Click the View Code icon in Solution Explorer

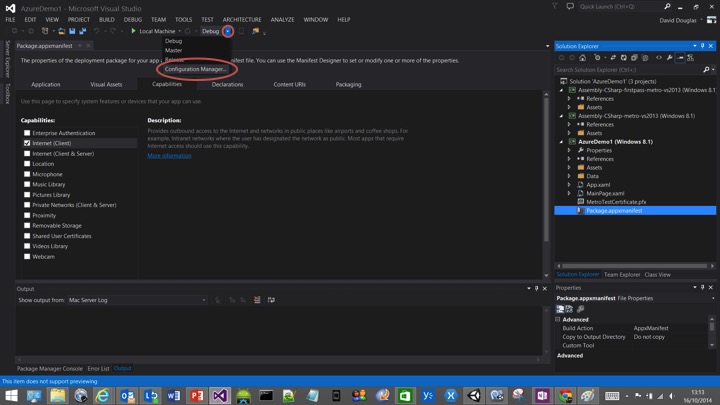point(659,57)
